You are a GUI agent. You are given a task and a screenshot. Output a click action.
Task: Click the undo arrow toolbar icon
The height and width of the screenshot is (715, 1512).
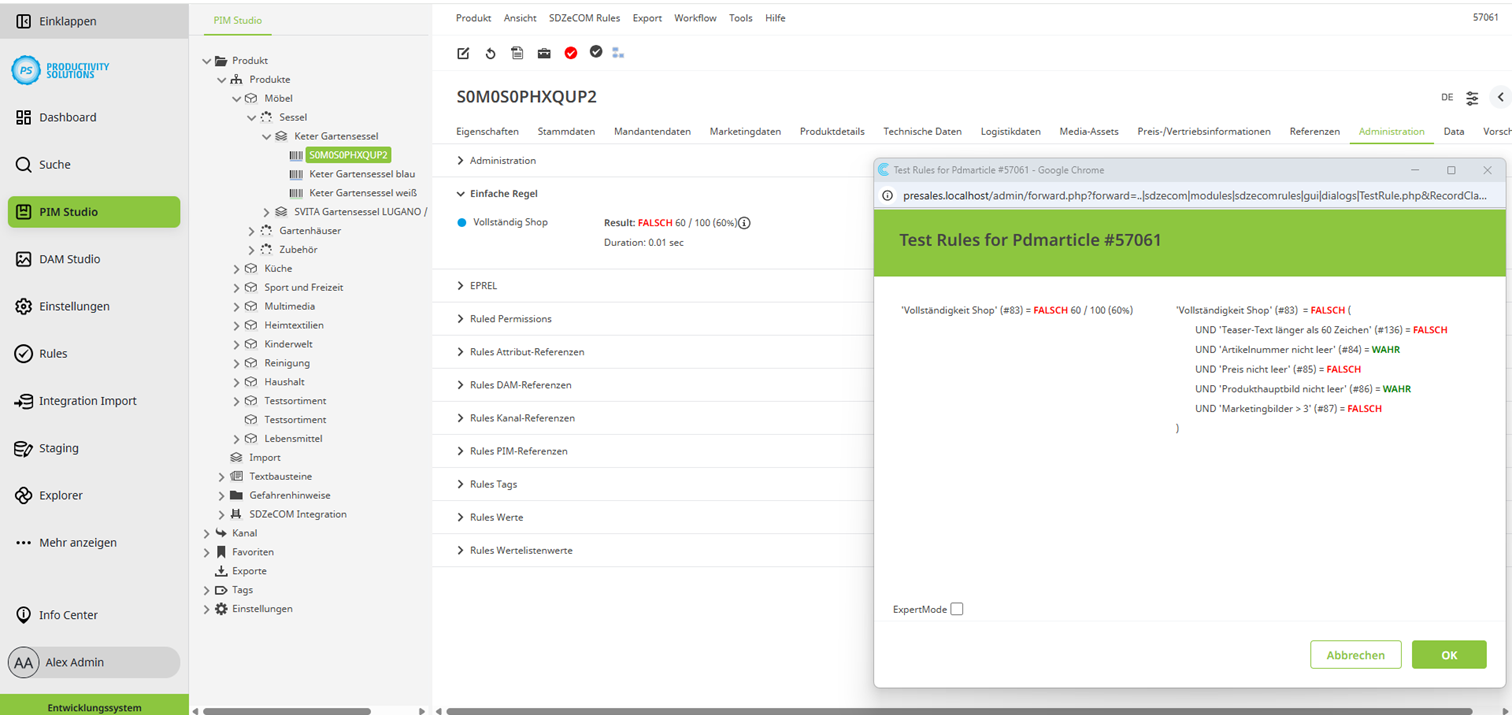[490, 53]
